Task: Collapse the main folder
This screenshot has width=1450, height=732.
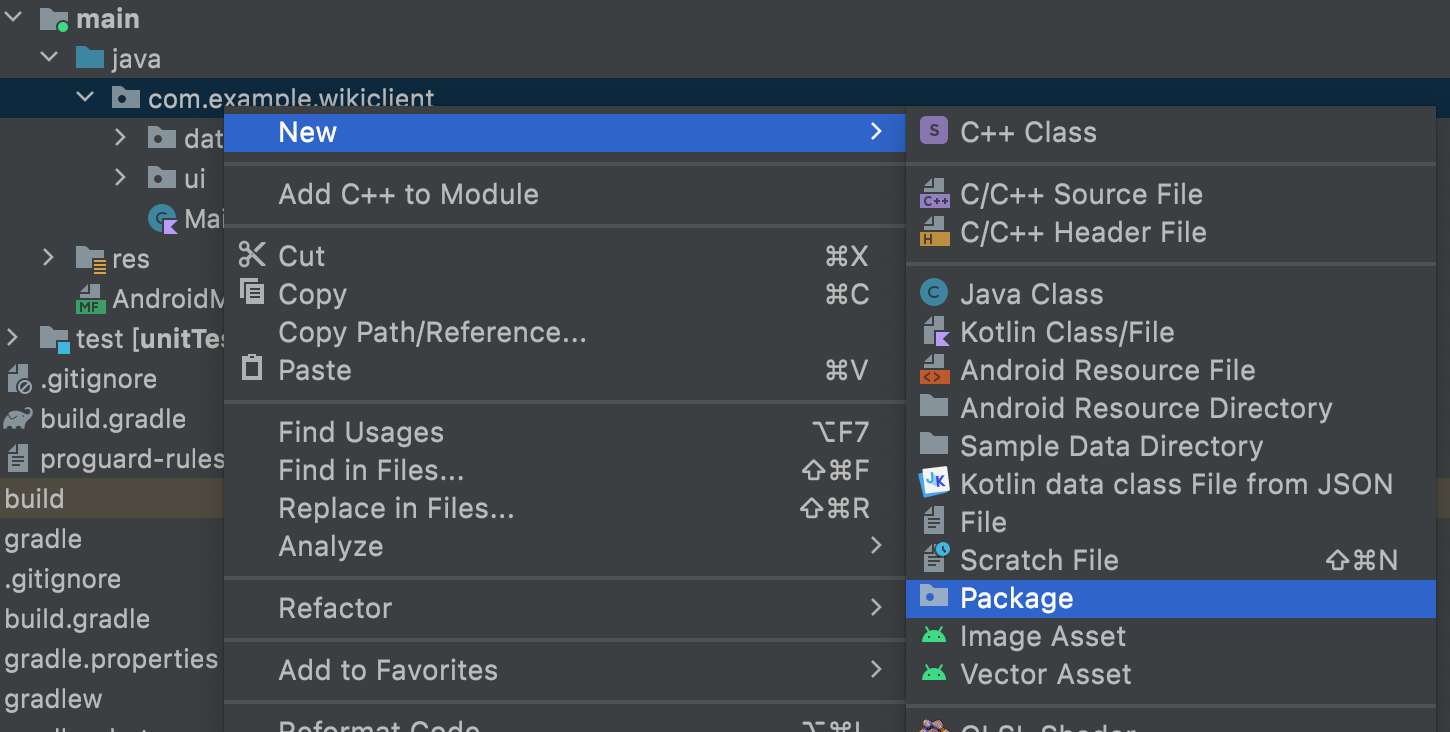Action: pyautogui.click(x=13, y=18)
